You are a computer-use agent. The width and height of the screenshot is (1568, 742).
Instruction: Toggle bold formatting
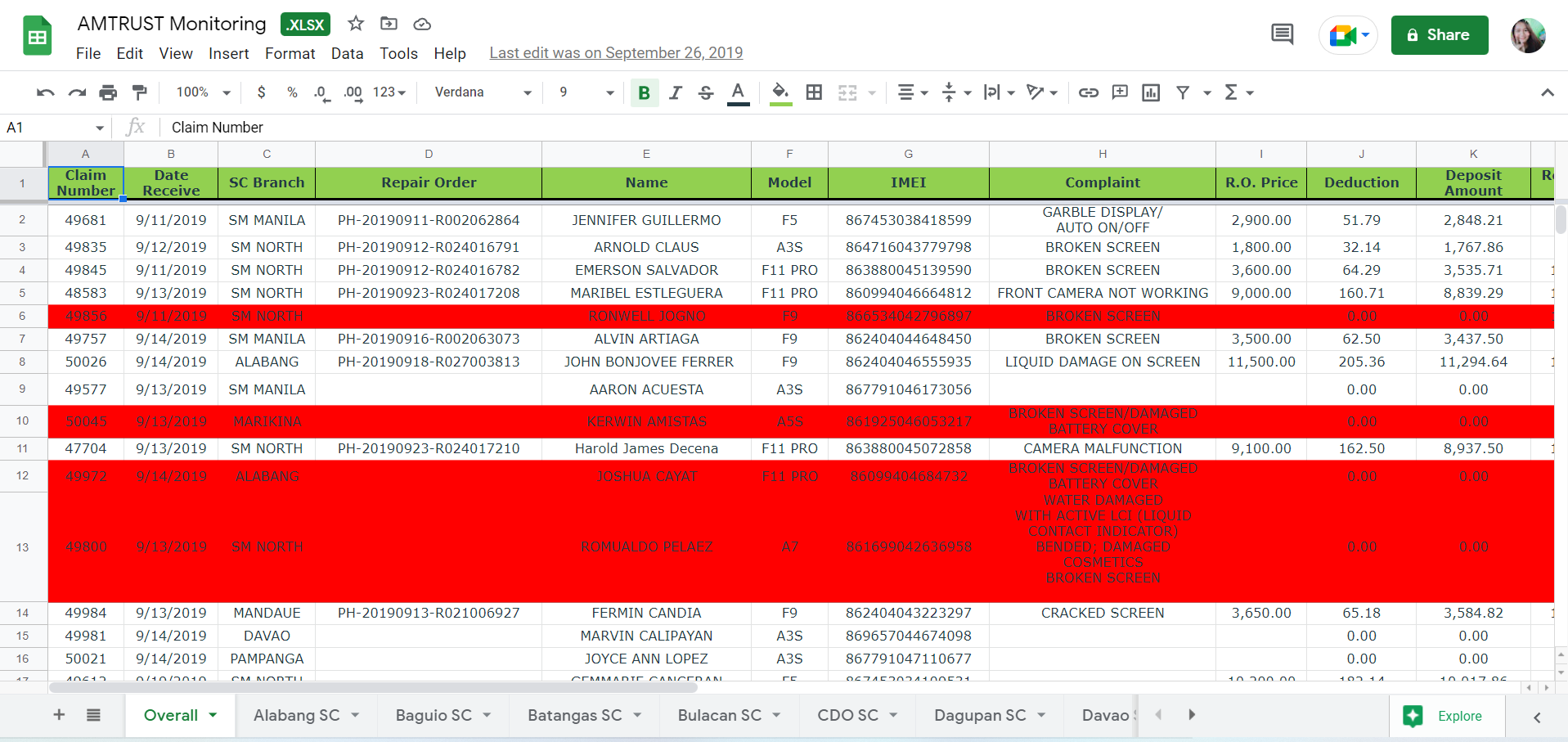pos(645,92)
